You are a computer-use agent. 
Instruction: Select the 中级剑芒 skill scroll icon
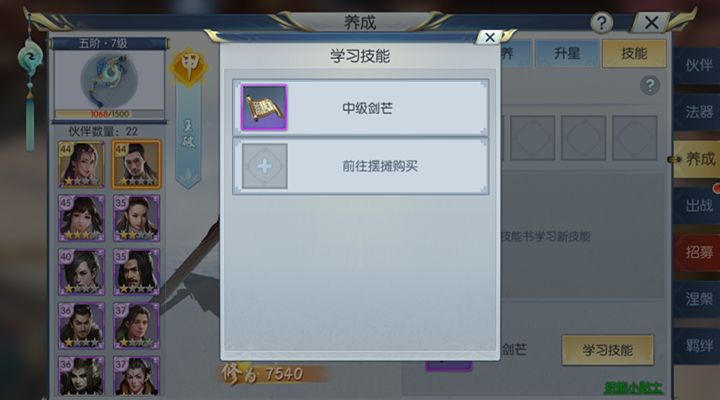coord(264,107)
